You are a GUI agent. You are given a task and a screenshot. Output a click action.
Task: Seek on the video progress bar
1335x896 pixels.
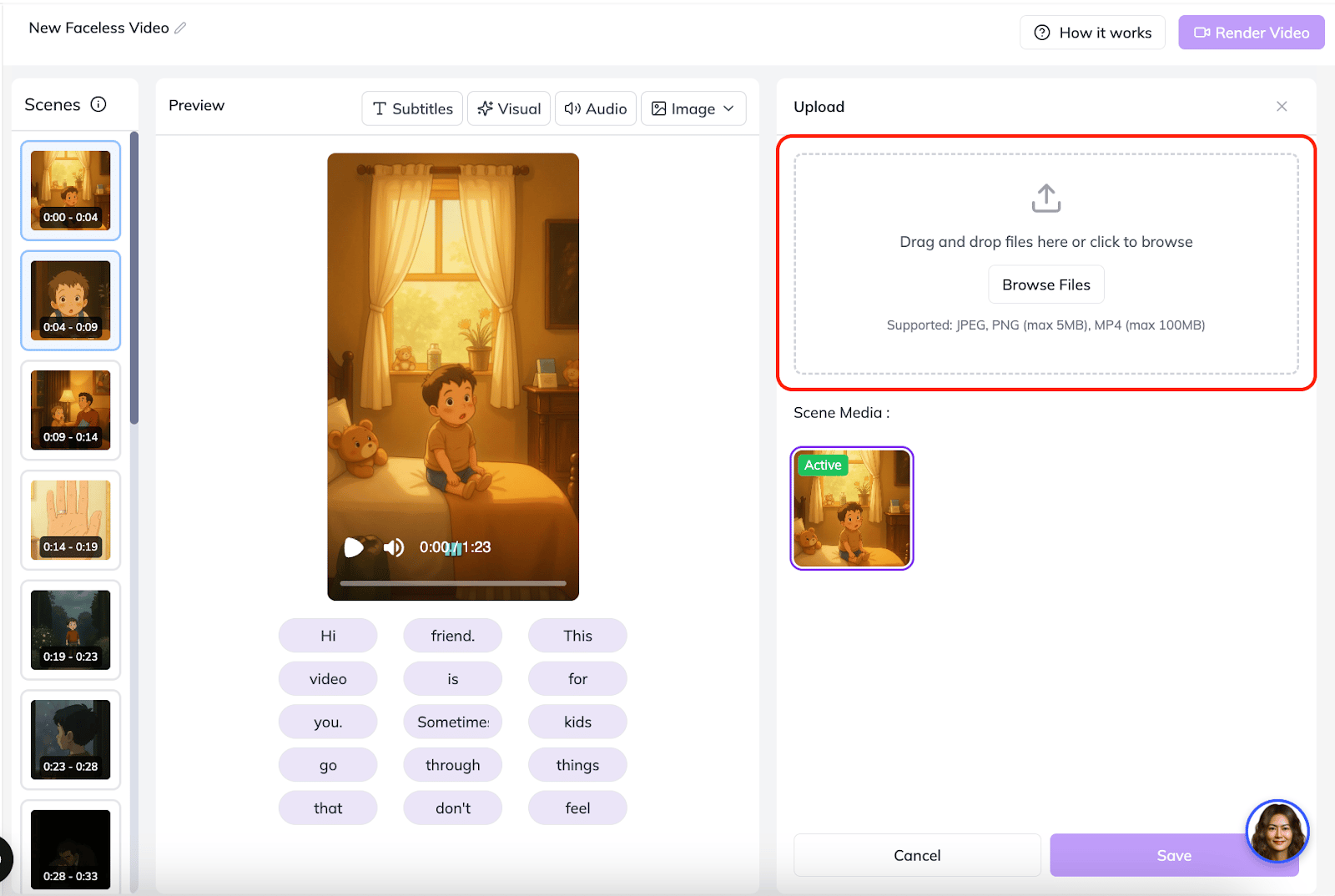tap(453, 583)
